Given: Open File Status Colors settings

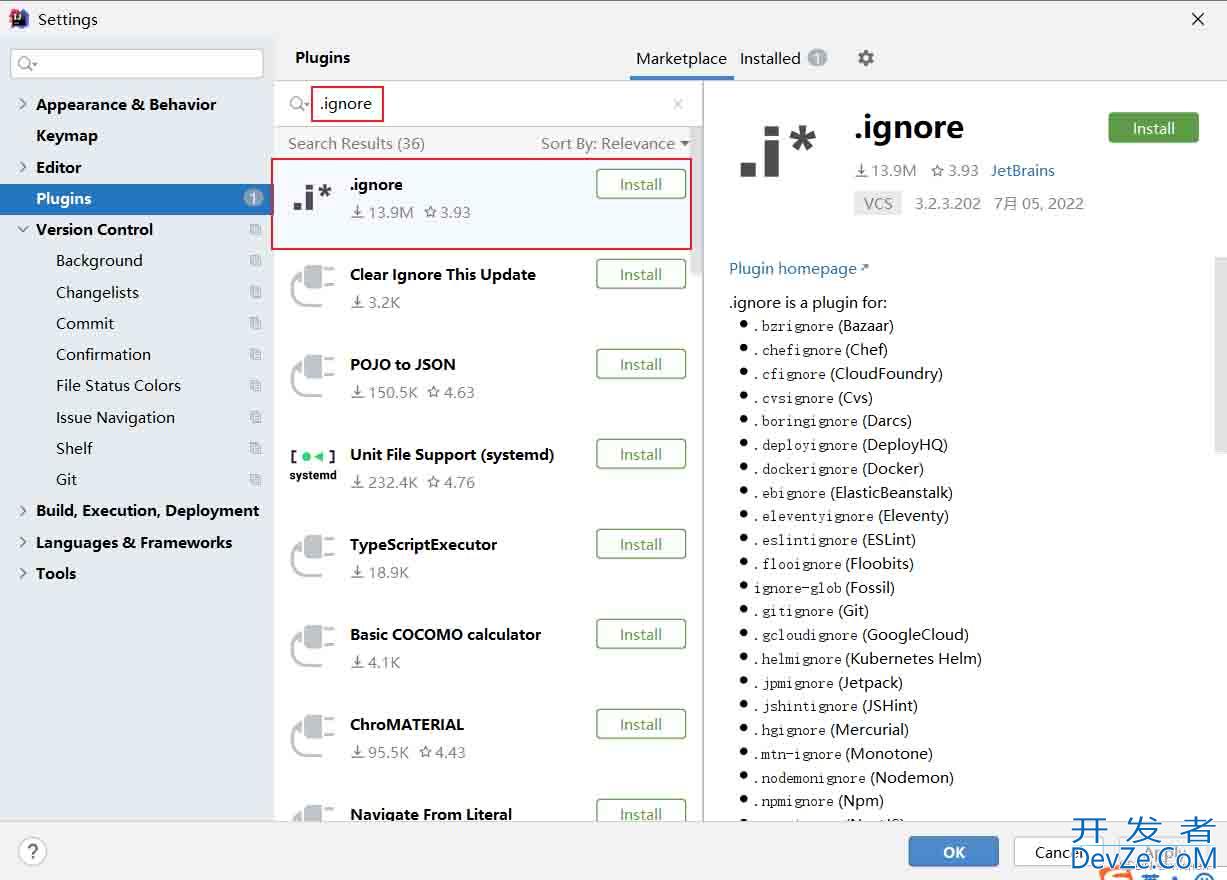Looking at the screenshot, I should click(x=118, y=386).
